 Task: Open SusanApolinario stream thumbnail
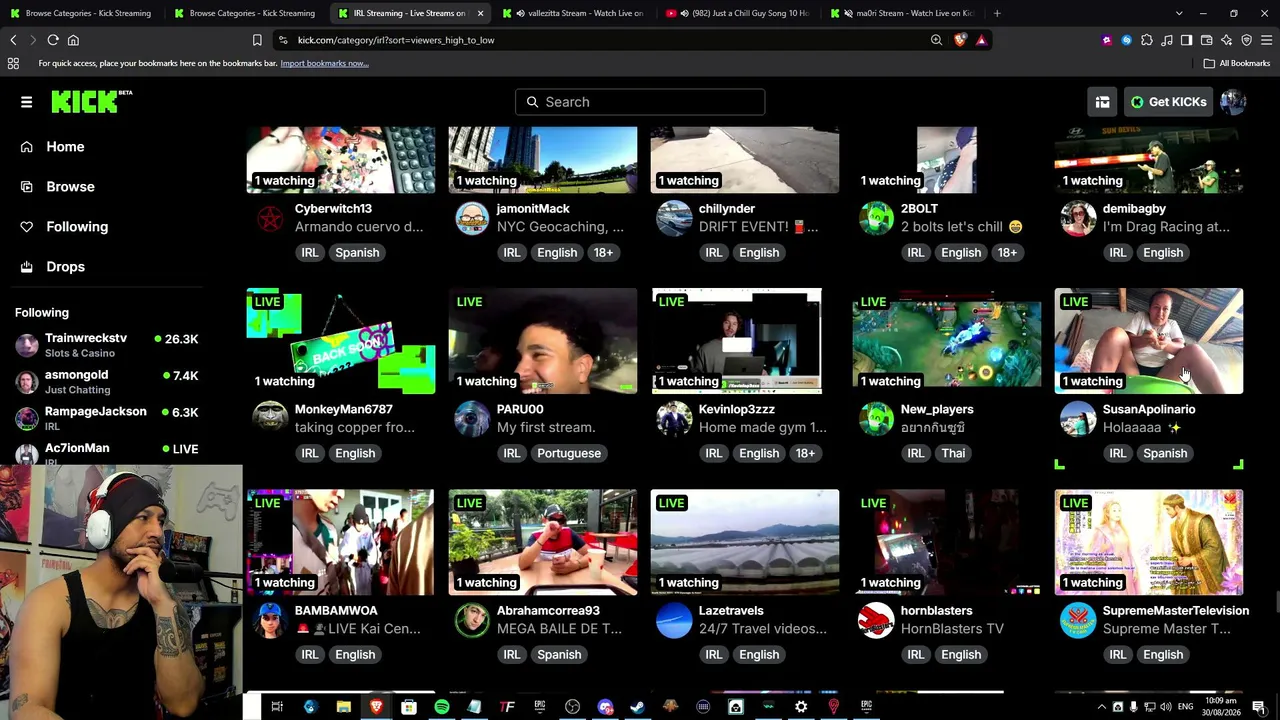point(1149,341)
